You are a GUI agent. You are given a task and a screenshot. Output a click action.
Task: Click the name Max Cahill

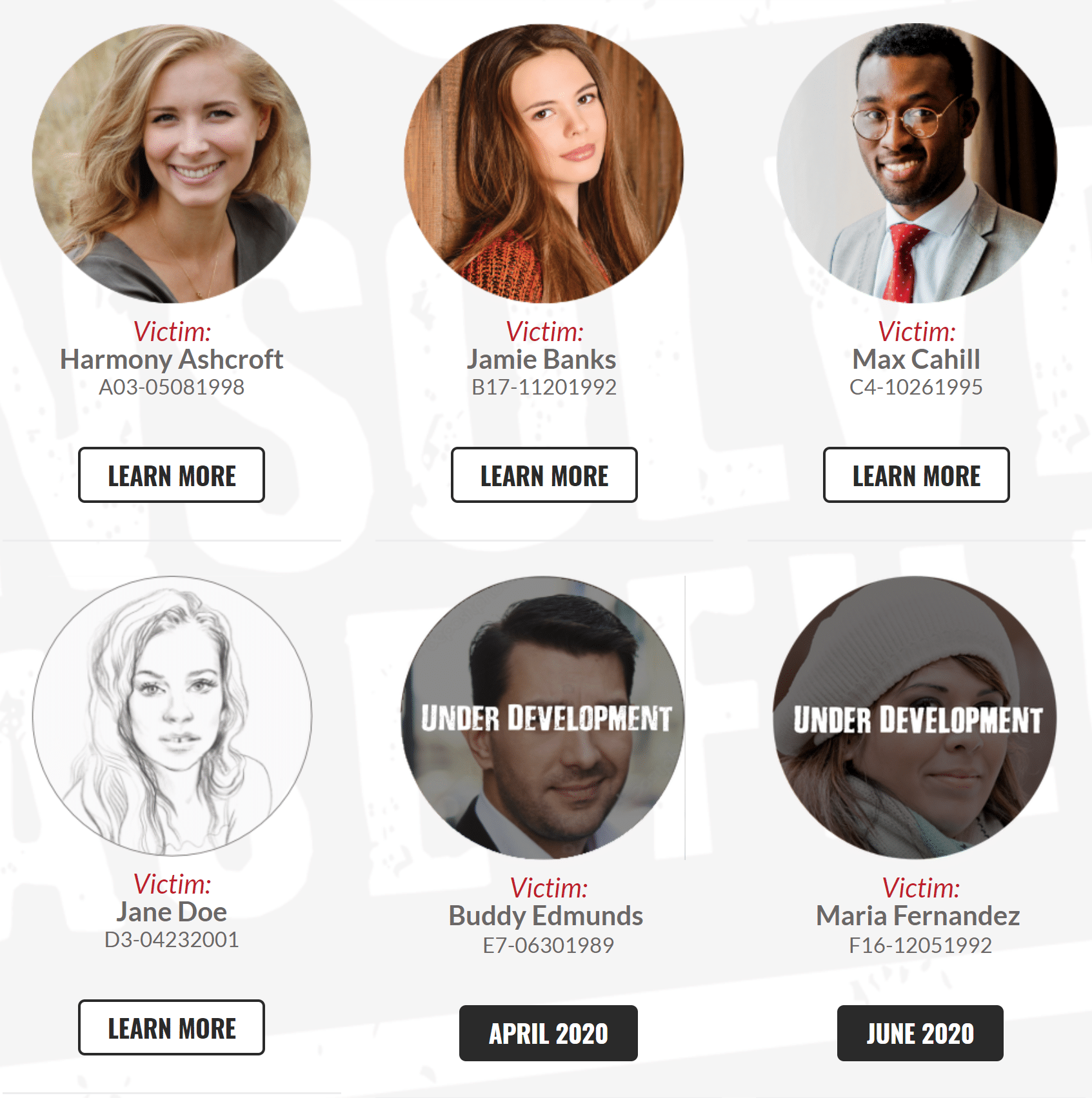coord(917,360)
